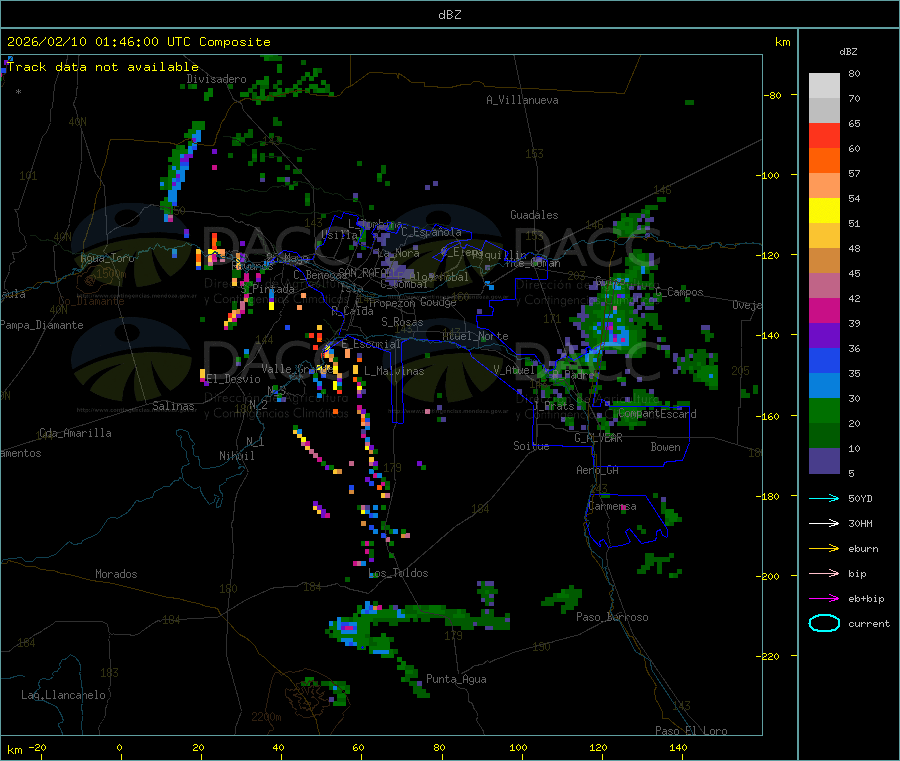
Task: Click the pink bip arrow in legend
Action: pos(824,573)
